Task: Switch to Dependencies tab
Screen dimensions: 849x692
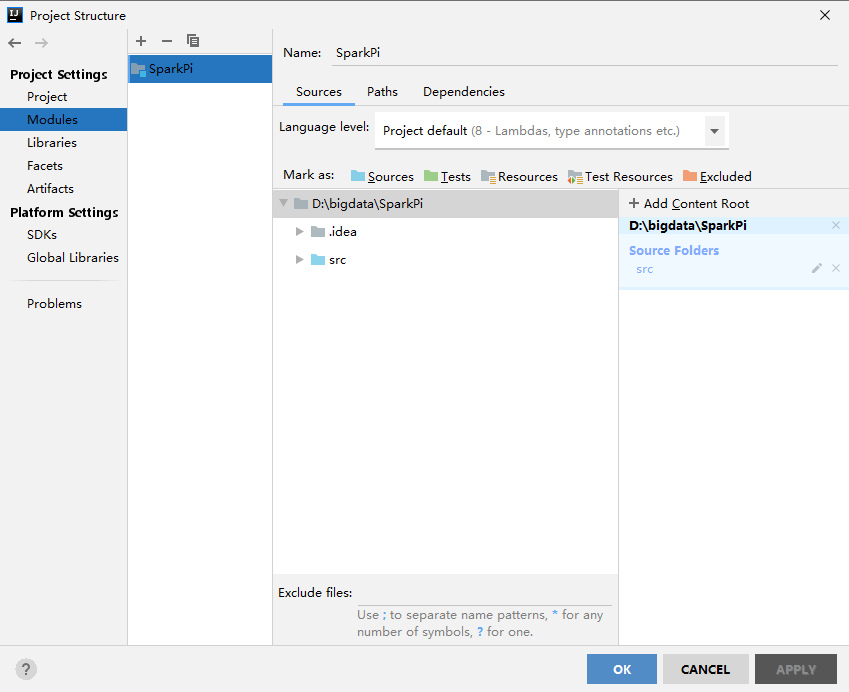Action: click(463, 92)
